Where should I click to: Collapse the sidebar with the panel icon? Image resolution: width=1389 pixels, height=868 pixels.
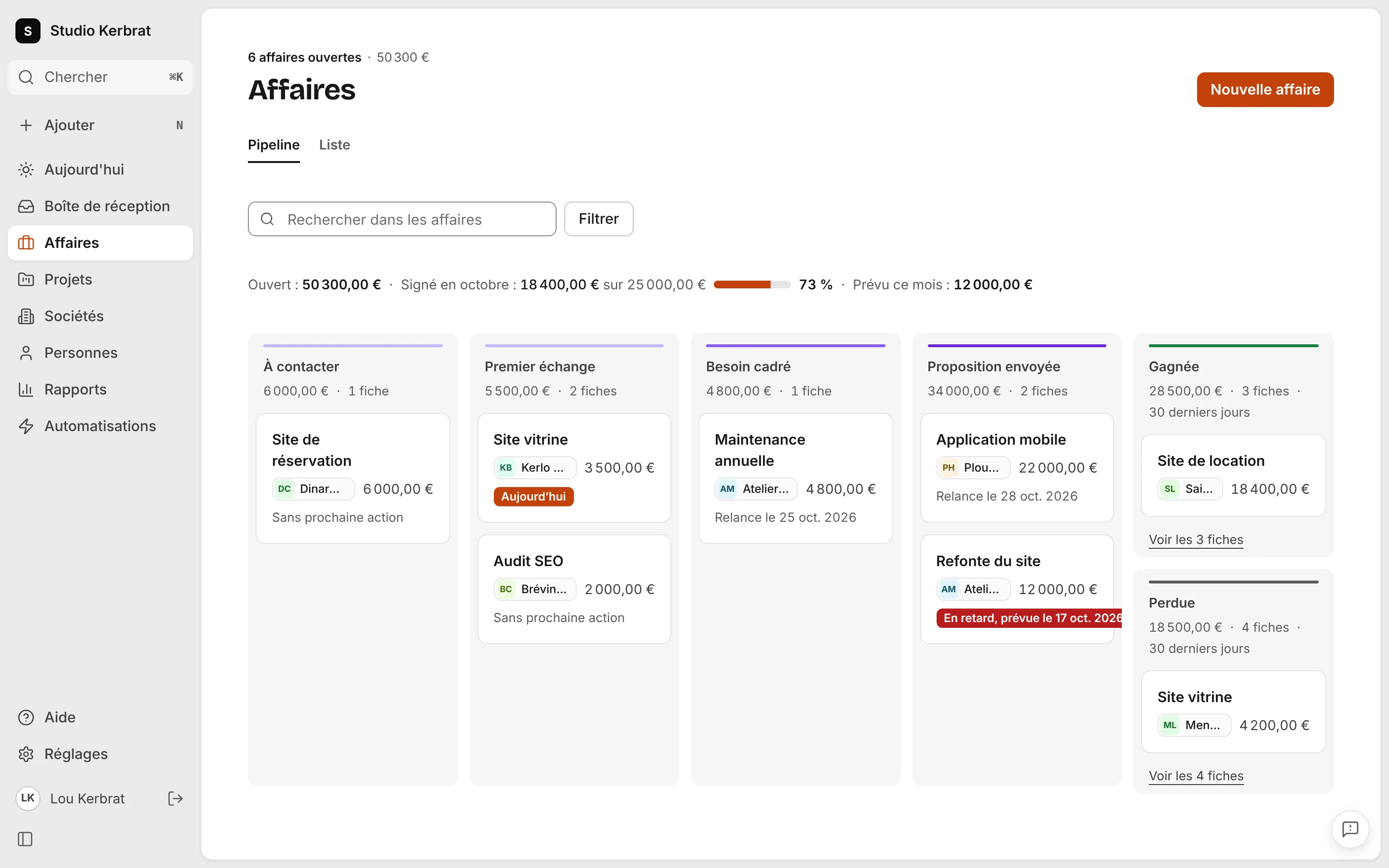point(25,839)
